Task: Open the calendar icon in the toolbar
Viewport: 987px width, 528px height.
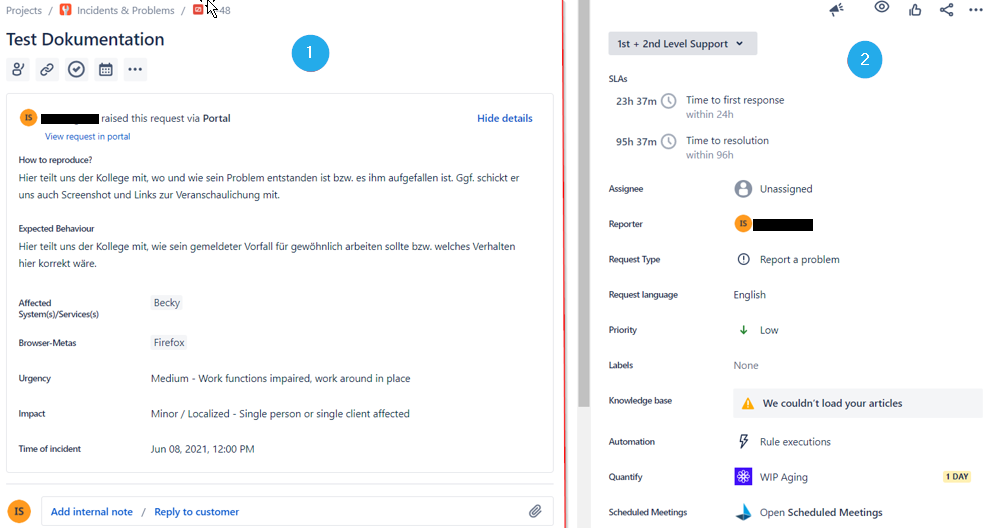Action: tap(105, 69)
